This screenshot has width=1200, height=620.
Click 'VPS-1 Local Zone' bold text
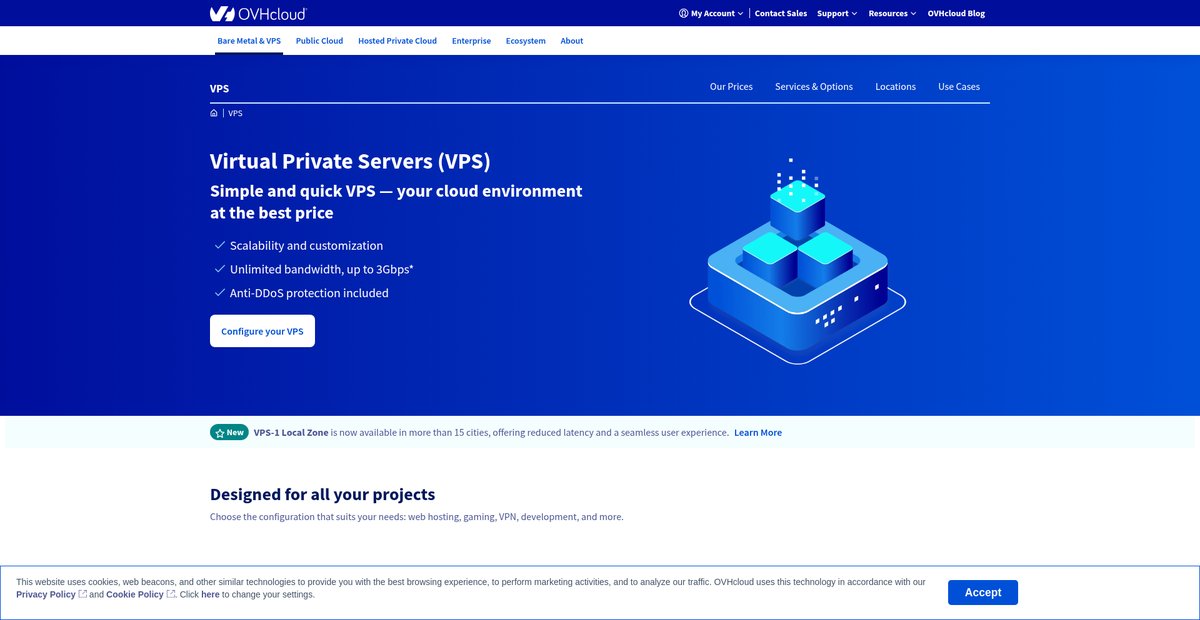291,433
